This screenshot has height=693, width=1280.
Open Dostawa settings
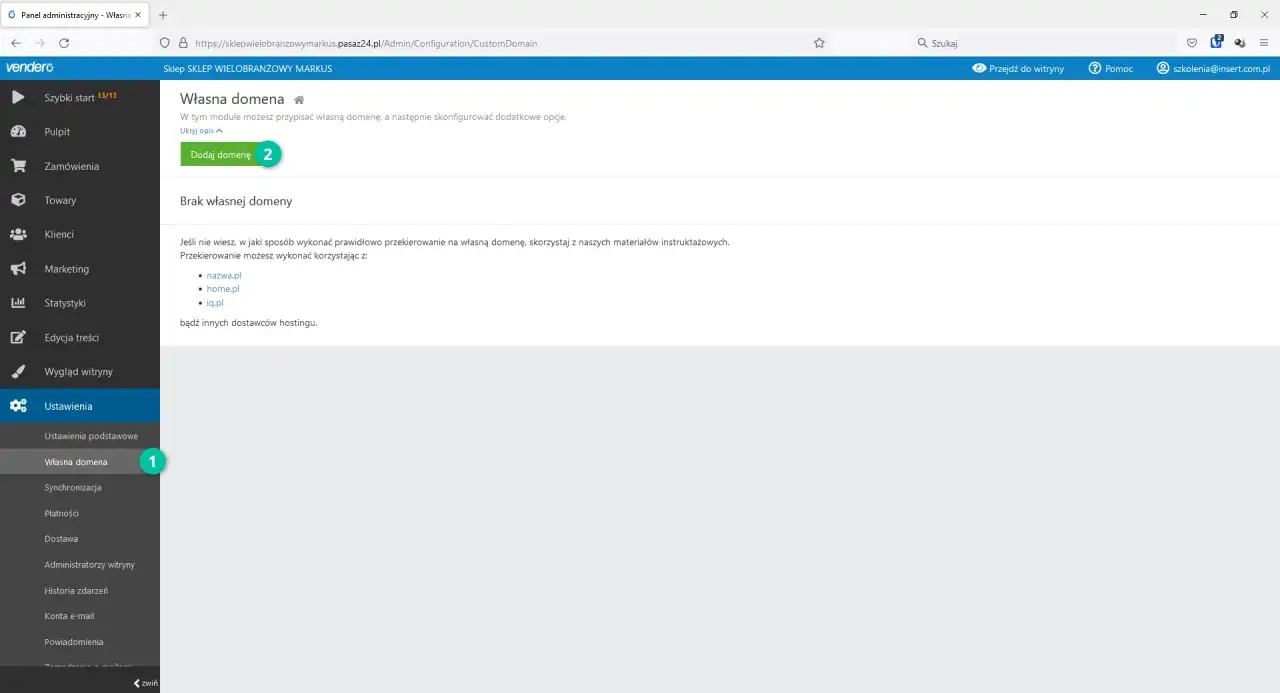click(61, 538)
